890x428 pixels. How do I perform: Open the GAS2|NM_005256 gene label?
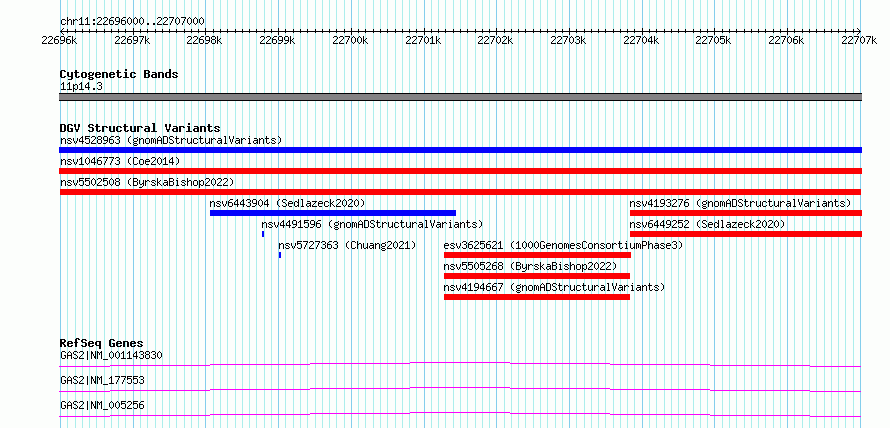pyautogui.click(x=102, y=405)
